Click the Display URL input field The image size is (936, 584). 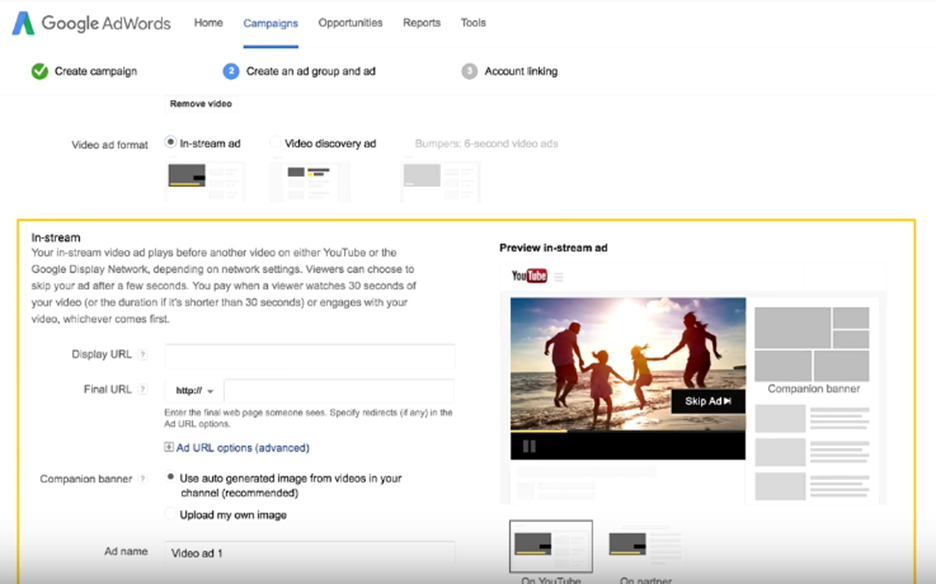[x=309, y=355]
